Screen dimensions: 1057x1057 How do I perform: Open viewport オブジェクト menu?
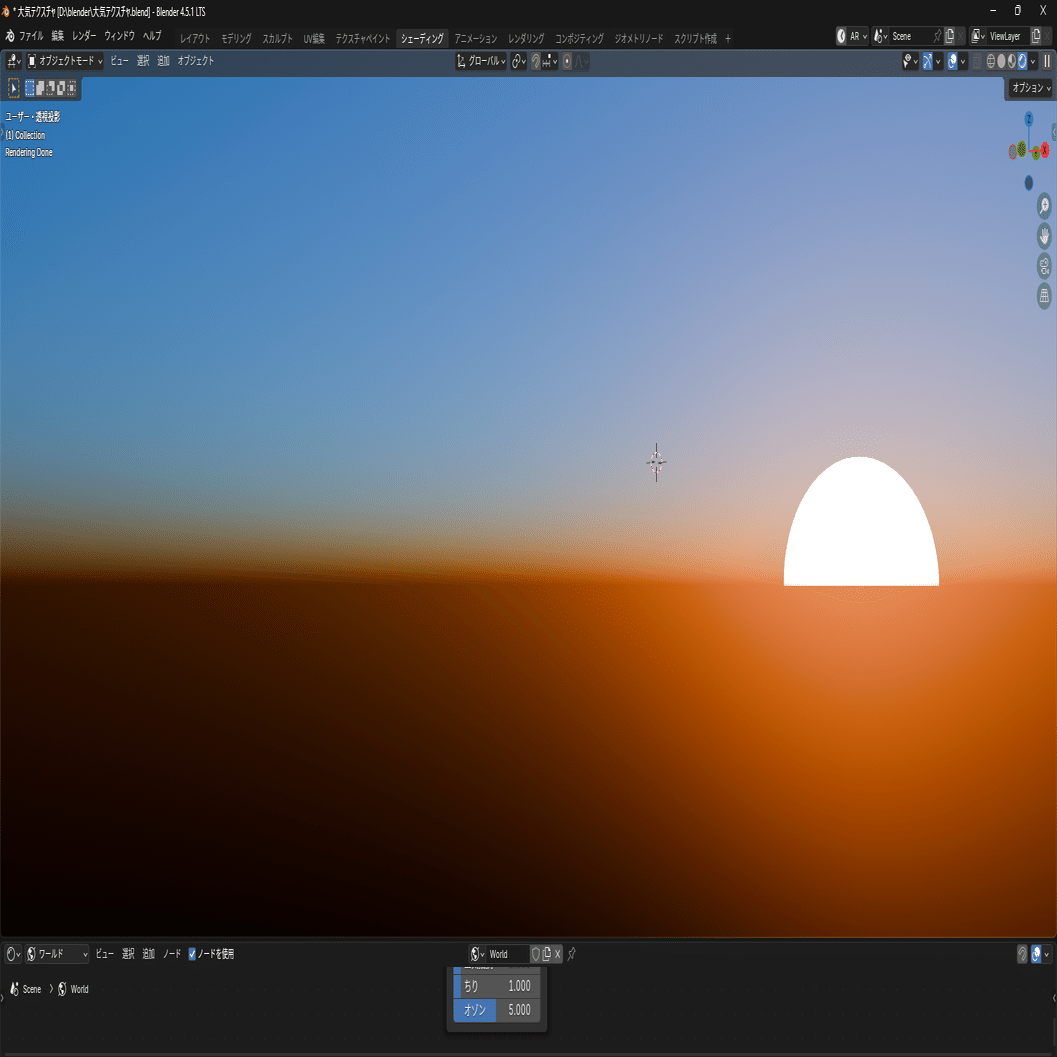click(x=195, y=61)
